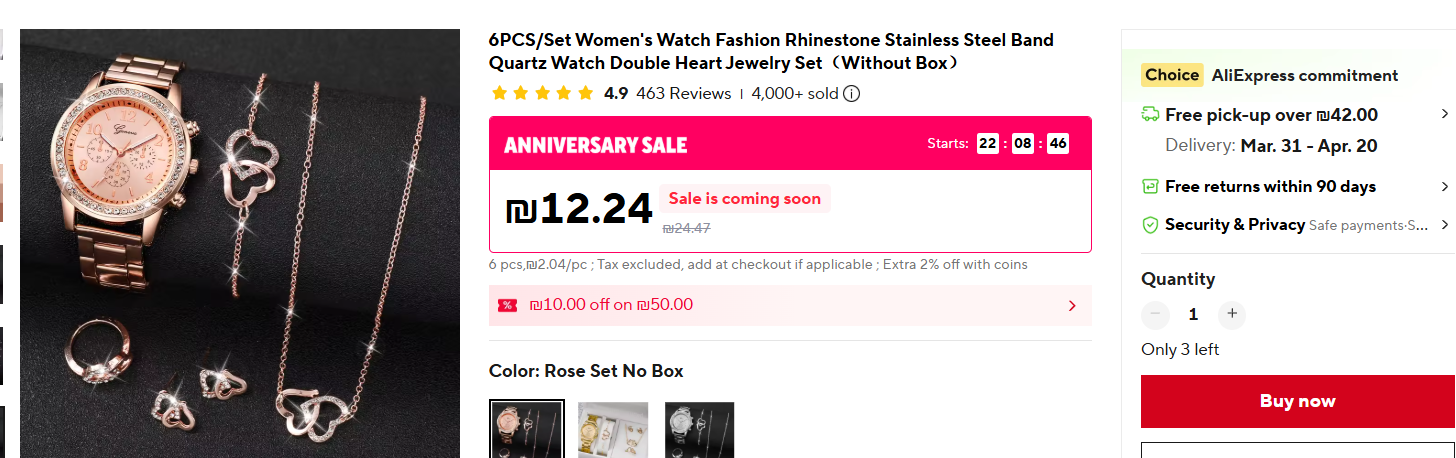Click the star rating icons
This screenshot has height=458, width=1456.
[542, 94]
